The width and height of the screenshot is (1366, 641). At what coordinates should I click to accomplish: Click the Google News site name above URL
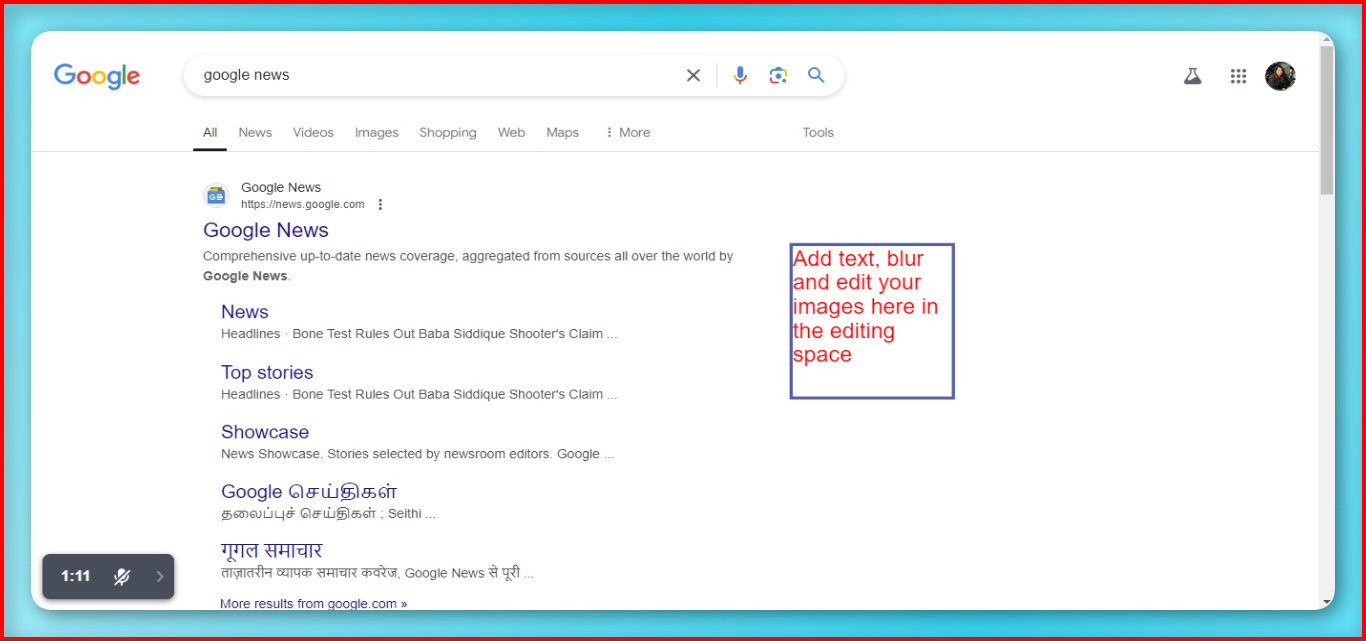tap(281, 187)
